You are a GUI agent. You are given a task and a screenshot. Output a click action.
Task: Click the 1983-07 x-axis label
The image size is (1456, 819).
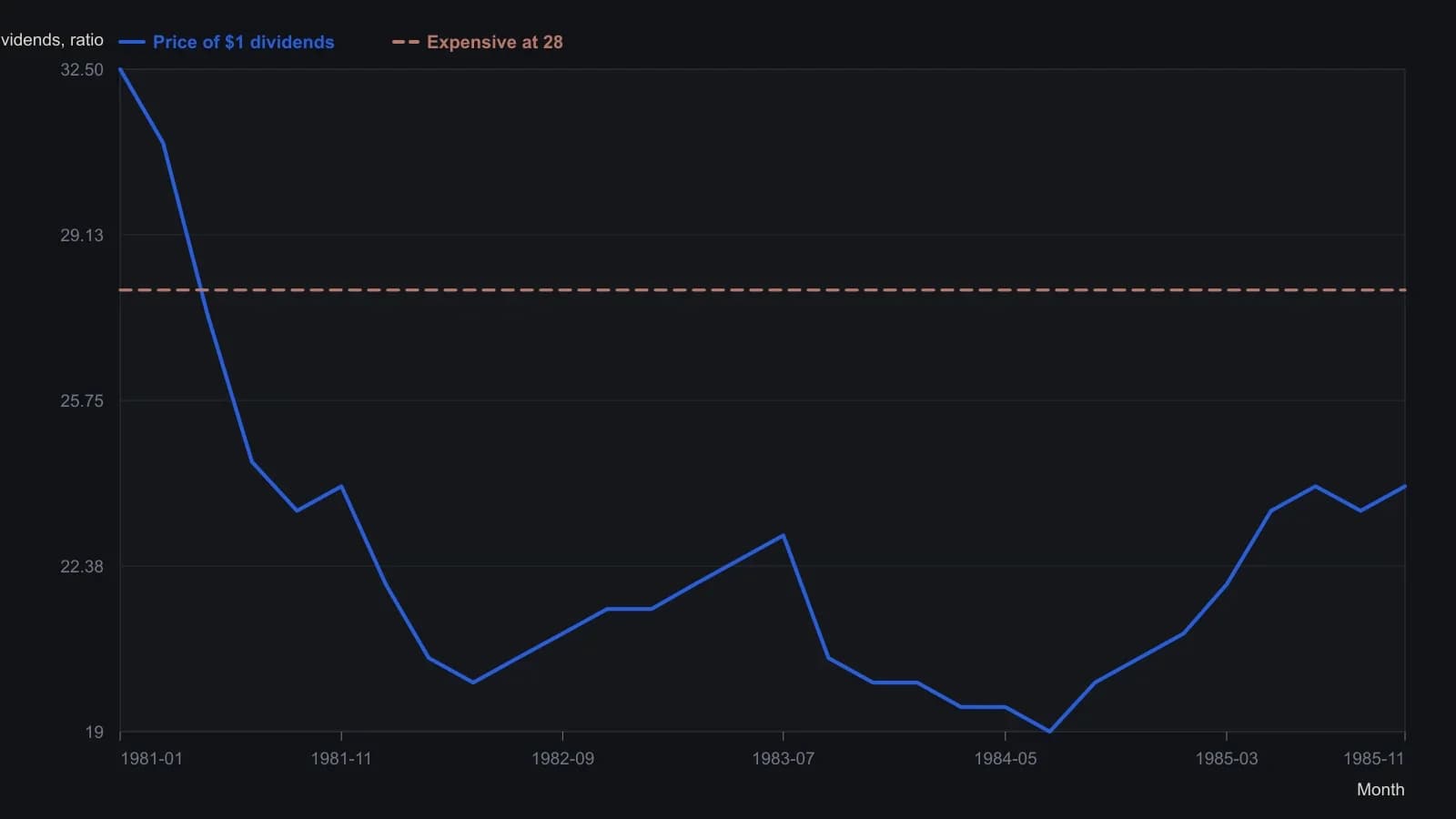click(x=784, y=759)
